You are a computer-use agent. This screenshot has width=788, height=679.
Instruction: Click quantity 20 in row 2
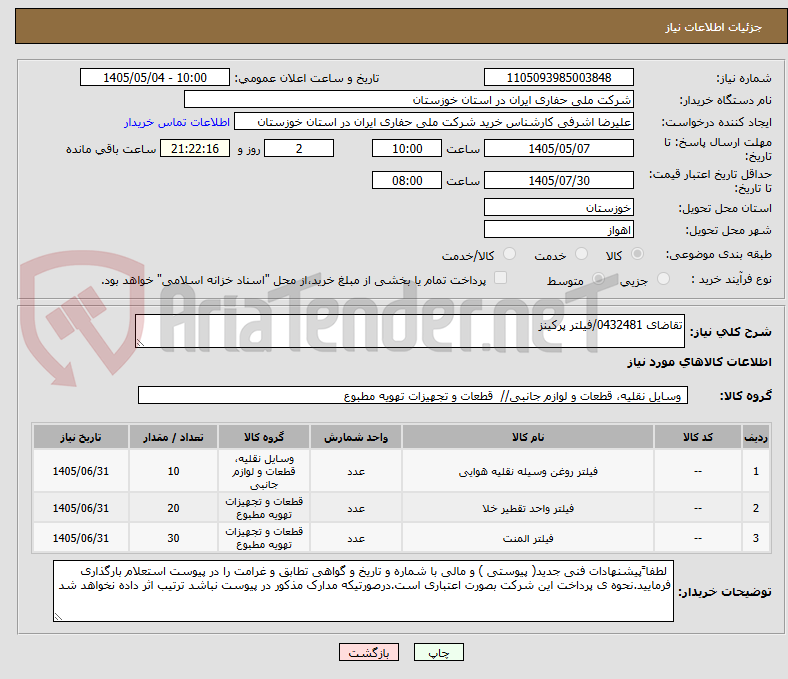click(x=173, y=508)
